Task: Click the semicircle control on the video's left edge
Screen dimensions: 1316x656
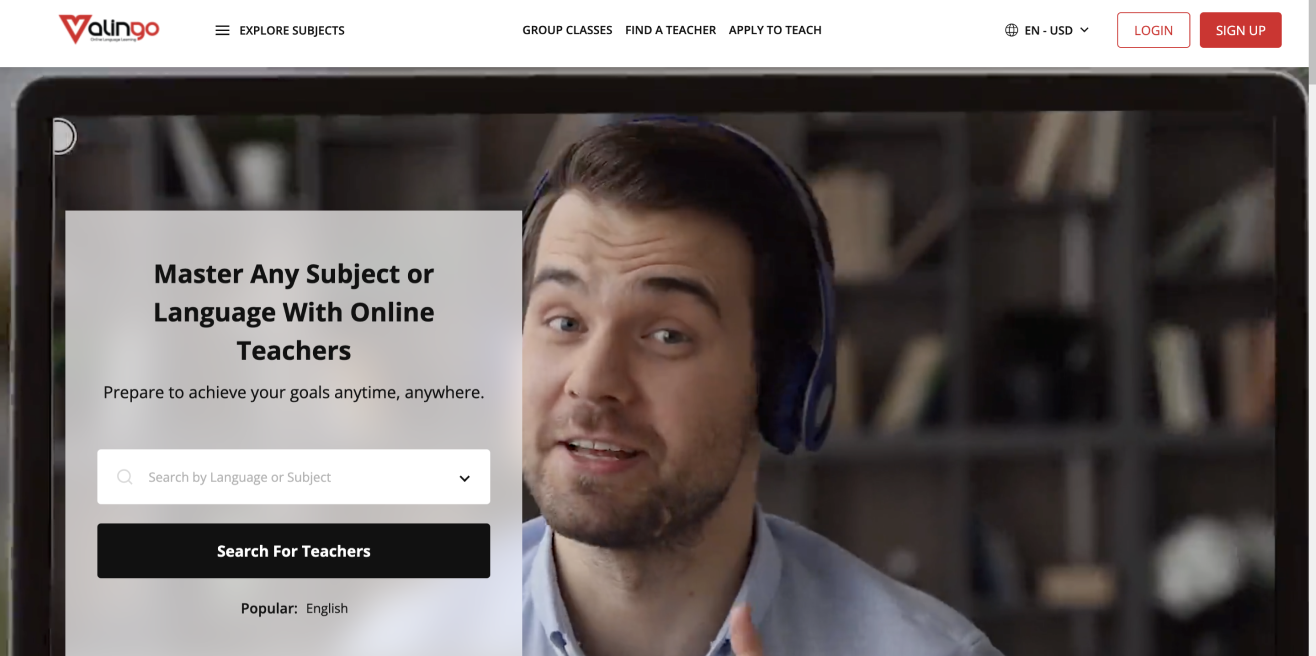Action: point(62,136)
